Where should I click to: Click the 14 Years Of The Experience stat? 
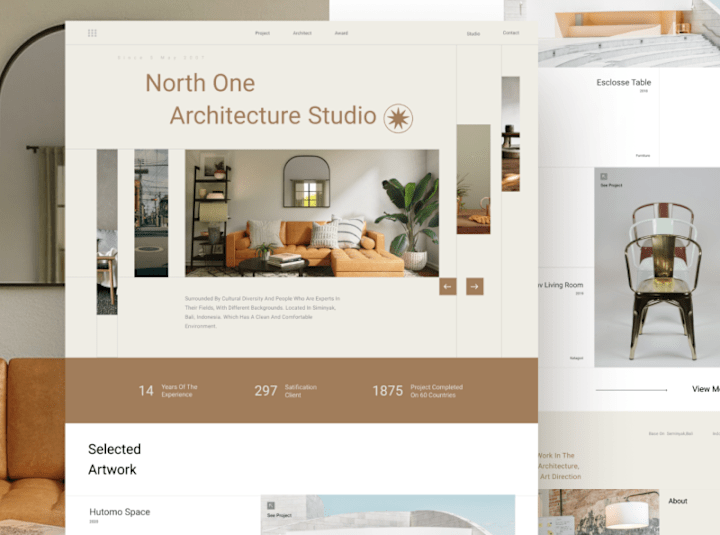point(168,391)
